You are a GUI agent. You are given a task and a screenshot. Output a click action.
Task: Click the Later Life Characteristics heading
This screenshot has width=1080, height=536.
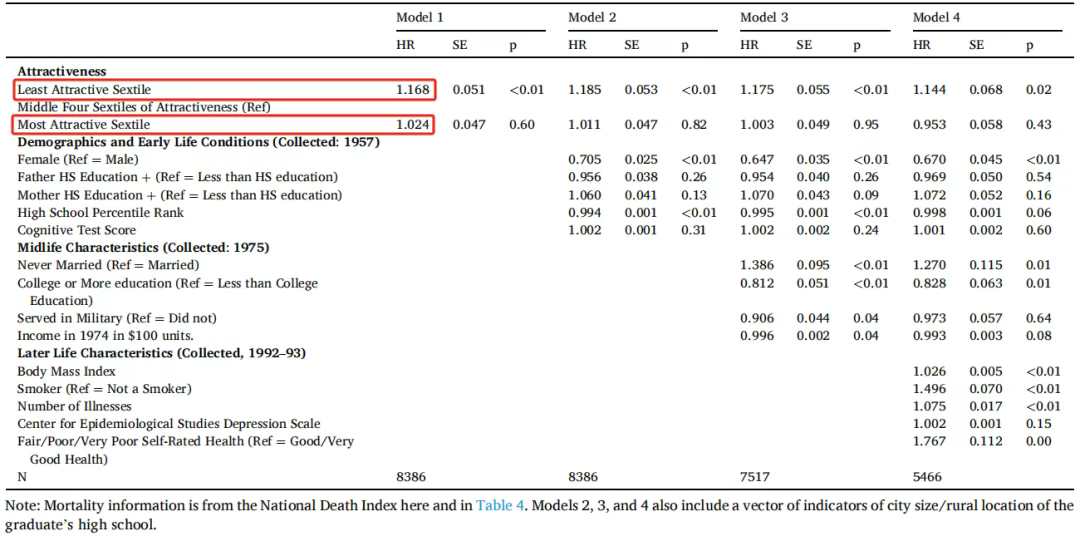(x=162, y=353)
